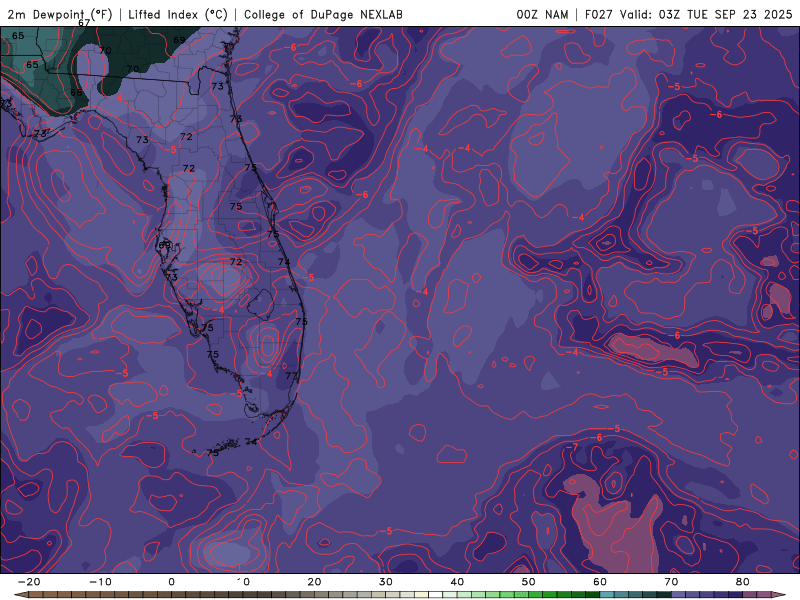This screenshot has width=800, height=600.
Task: Click the "College of DuPage NEXLAB" label
Action: click(x=323, y=14)
